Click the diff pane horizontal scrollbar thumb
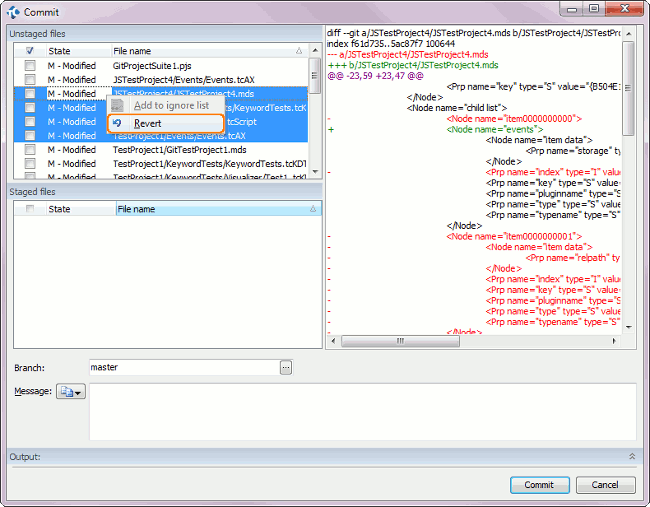Viewport: 650px width, 507px height. click(400, 341)
